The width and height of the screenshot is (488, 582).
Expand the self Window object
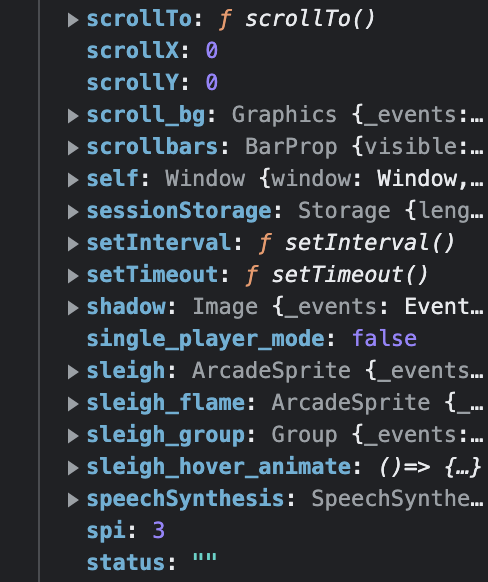pyautogui.click(x=73, y=180)
